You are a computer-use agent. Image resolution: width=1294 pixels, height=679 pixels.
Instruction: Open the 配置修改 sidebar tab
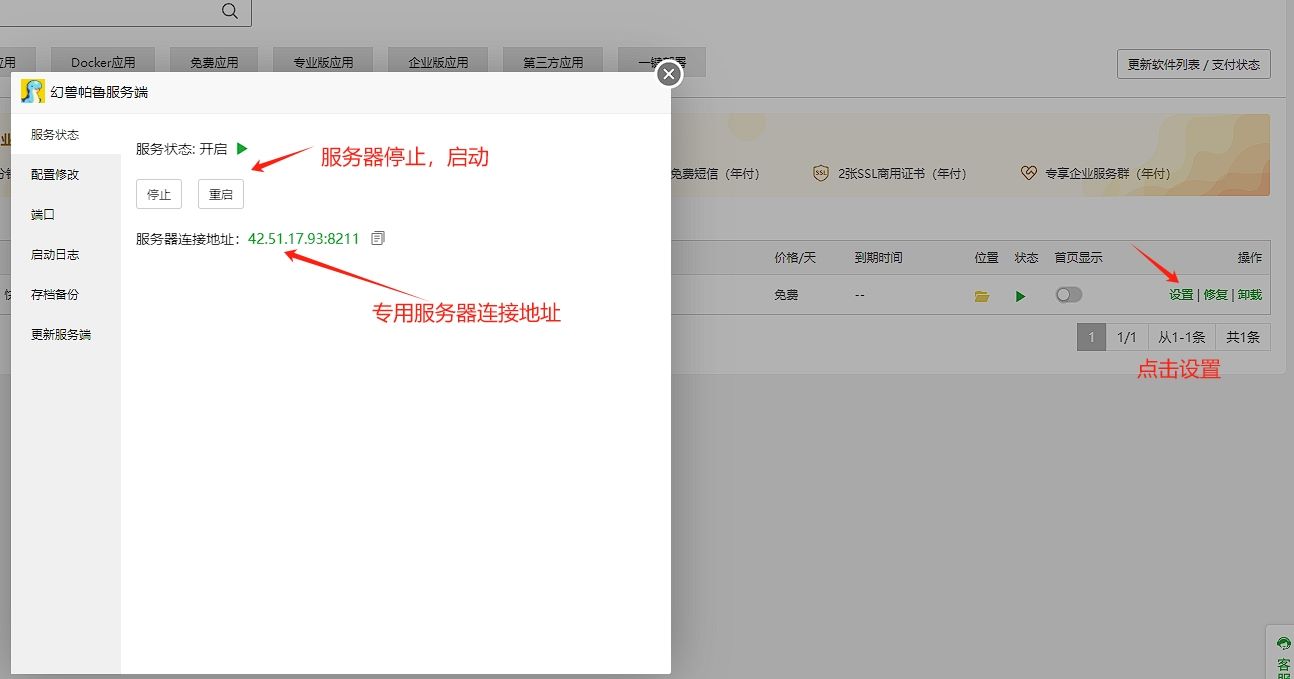(x=66, y=174)
